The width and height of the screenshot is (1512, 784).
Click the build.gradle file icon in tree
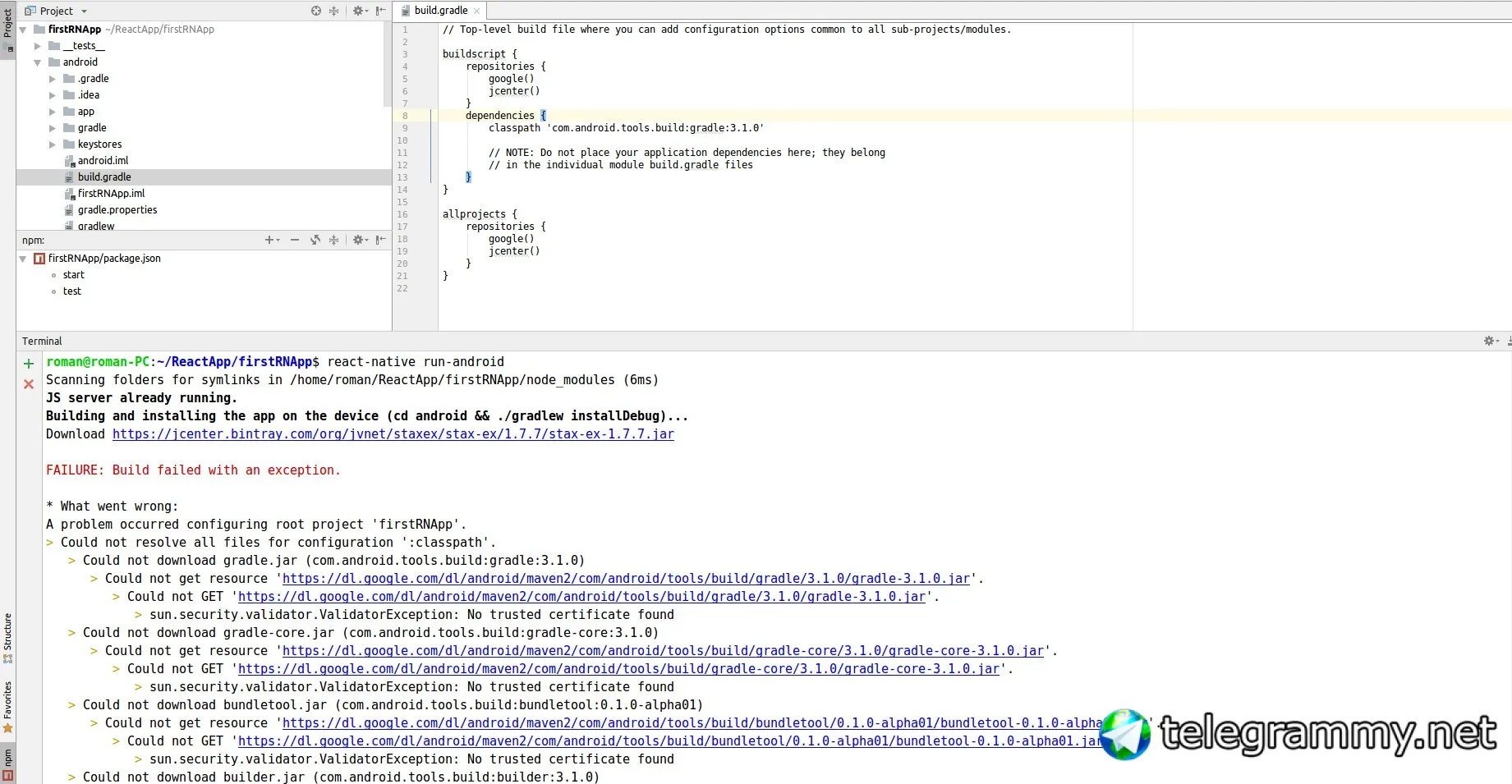pos(70,177)
